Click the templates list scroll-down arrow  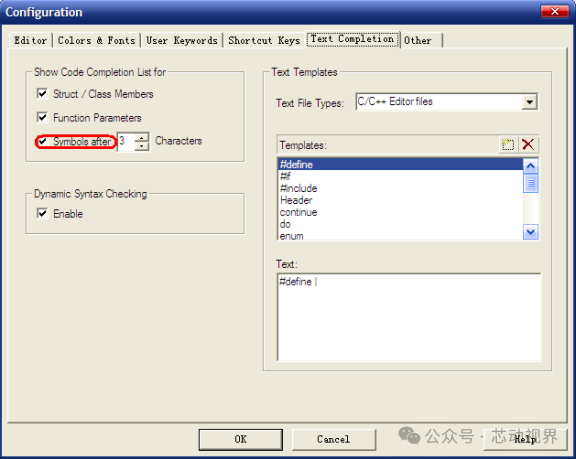[x=530, y=232]
